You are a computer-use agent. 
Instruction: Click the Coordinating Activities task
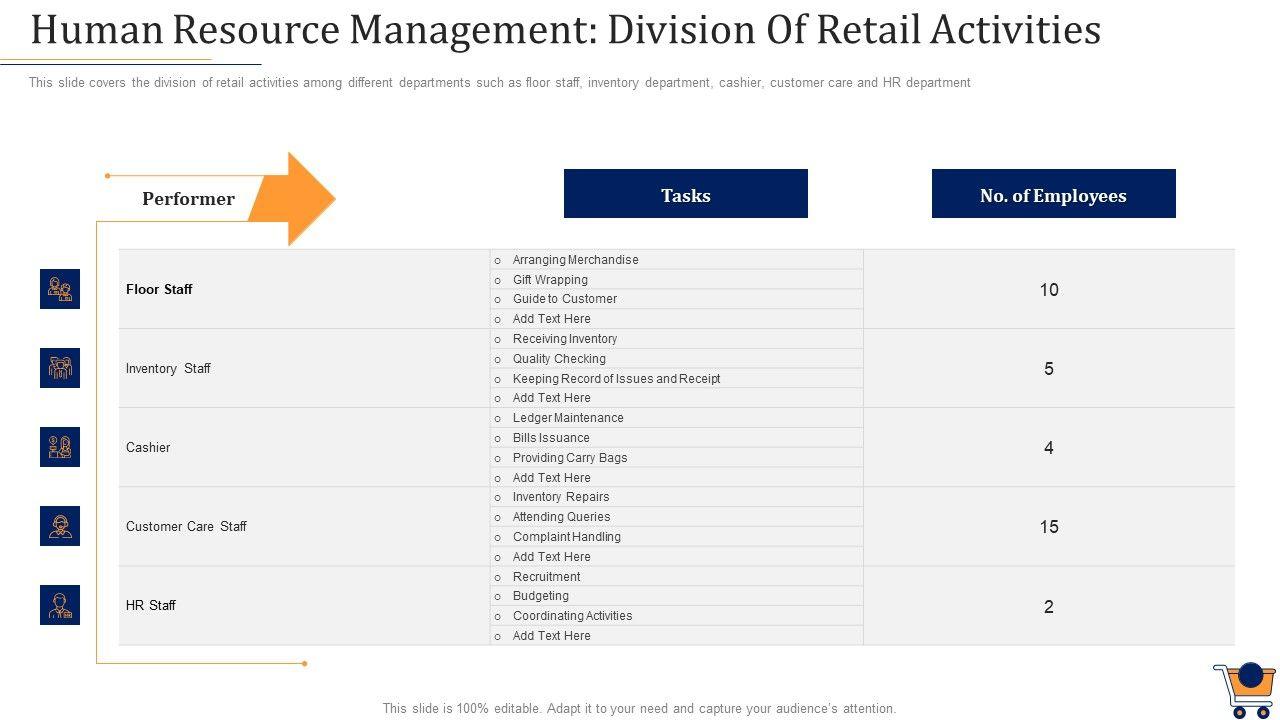572,616
